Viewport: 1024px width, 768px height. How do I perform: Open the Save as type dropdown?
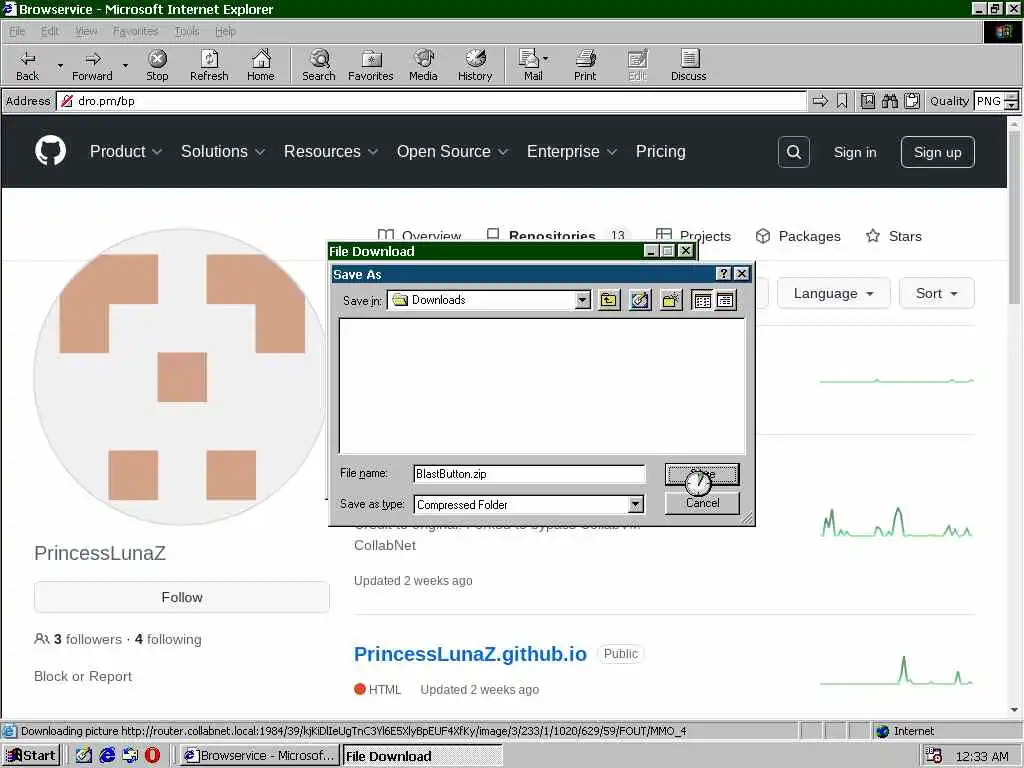(x=635, y=504)
